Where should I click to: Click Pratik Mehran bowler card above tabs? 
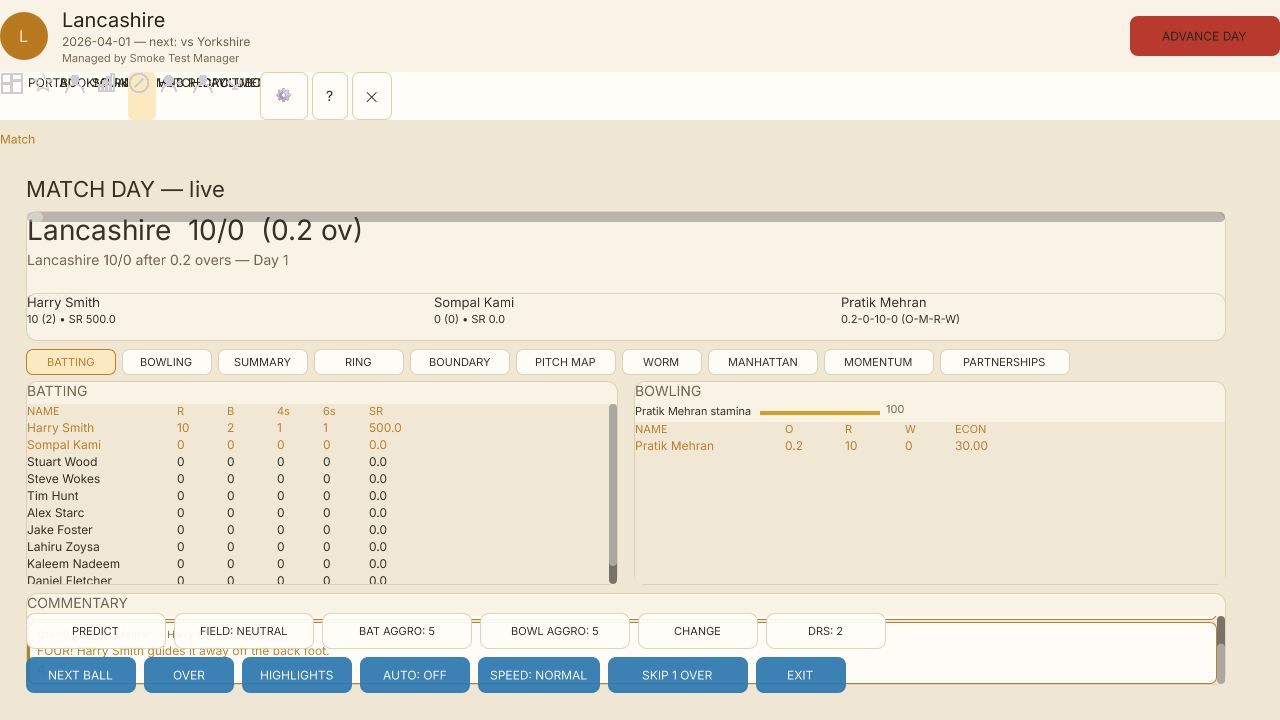point(1032,310)
